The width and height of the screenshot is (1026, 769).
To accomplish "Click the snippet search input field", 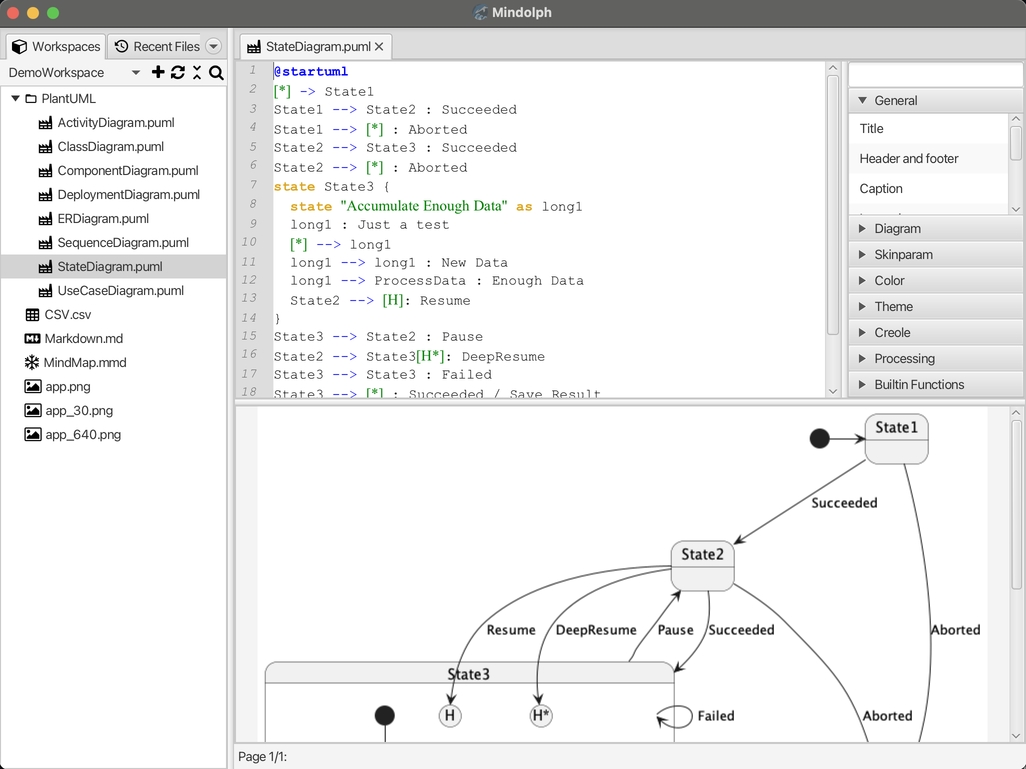I will [x=936, y=75].
